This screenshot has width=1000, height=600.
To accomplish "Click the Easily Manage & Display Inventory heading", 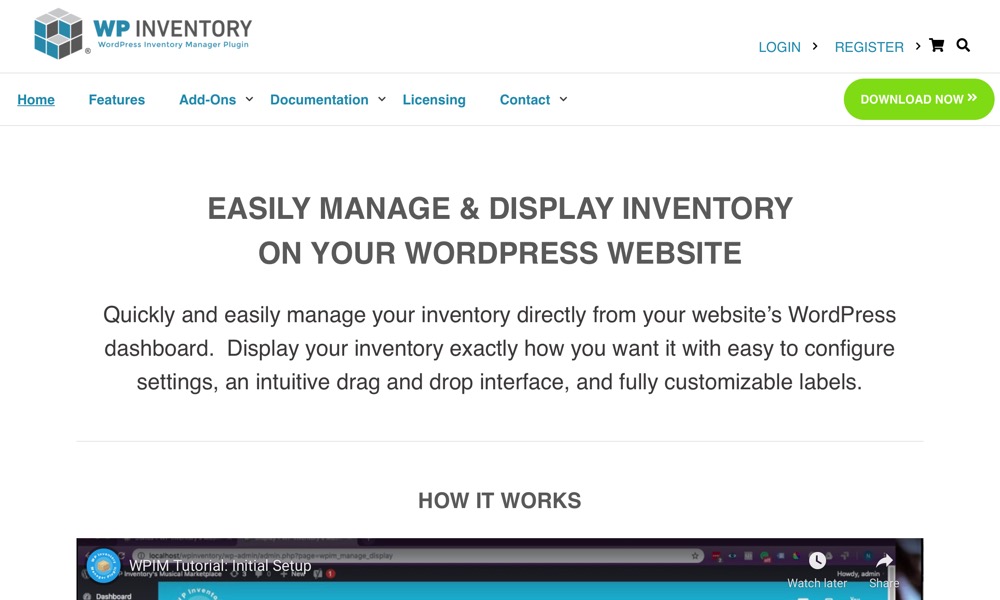I will pyautogui.click(x=500, y=231).
